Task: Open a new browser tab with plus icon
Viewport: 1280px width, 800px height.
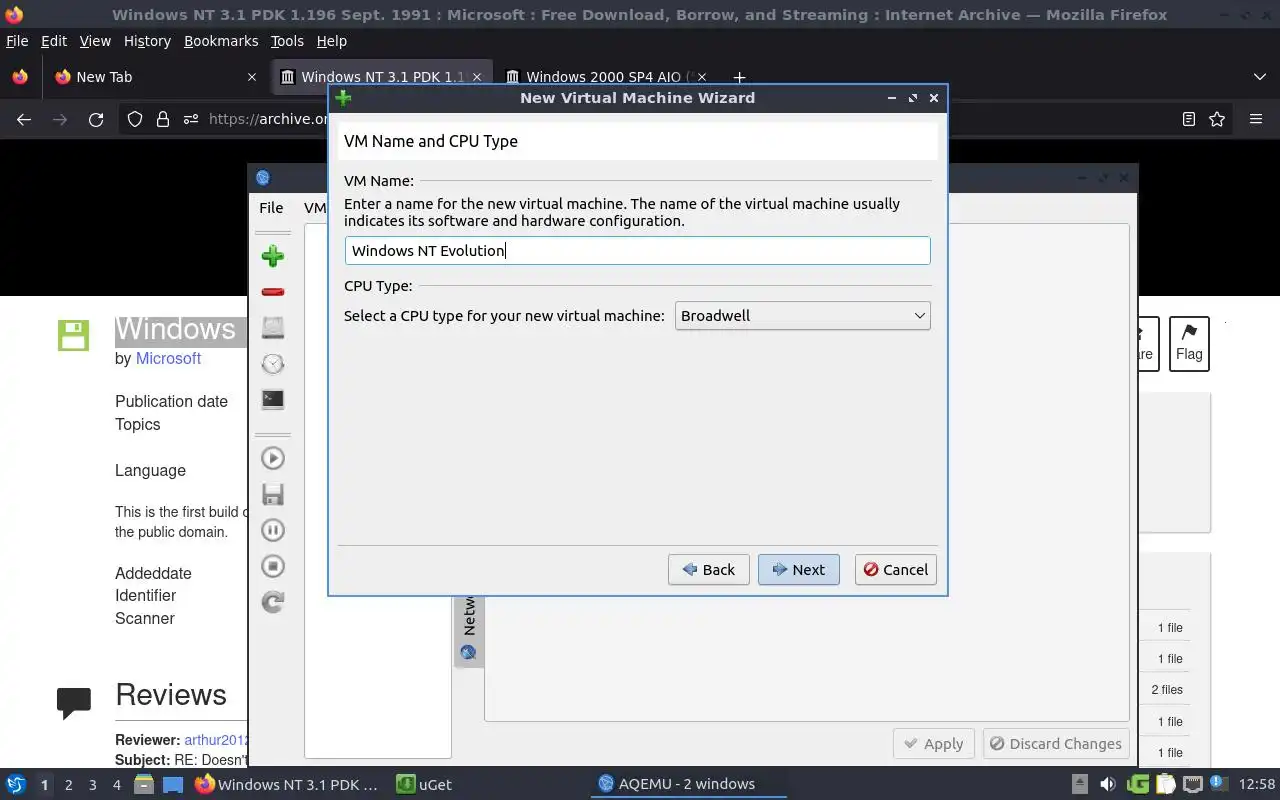Action: click(x=739, y=77)
